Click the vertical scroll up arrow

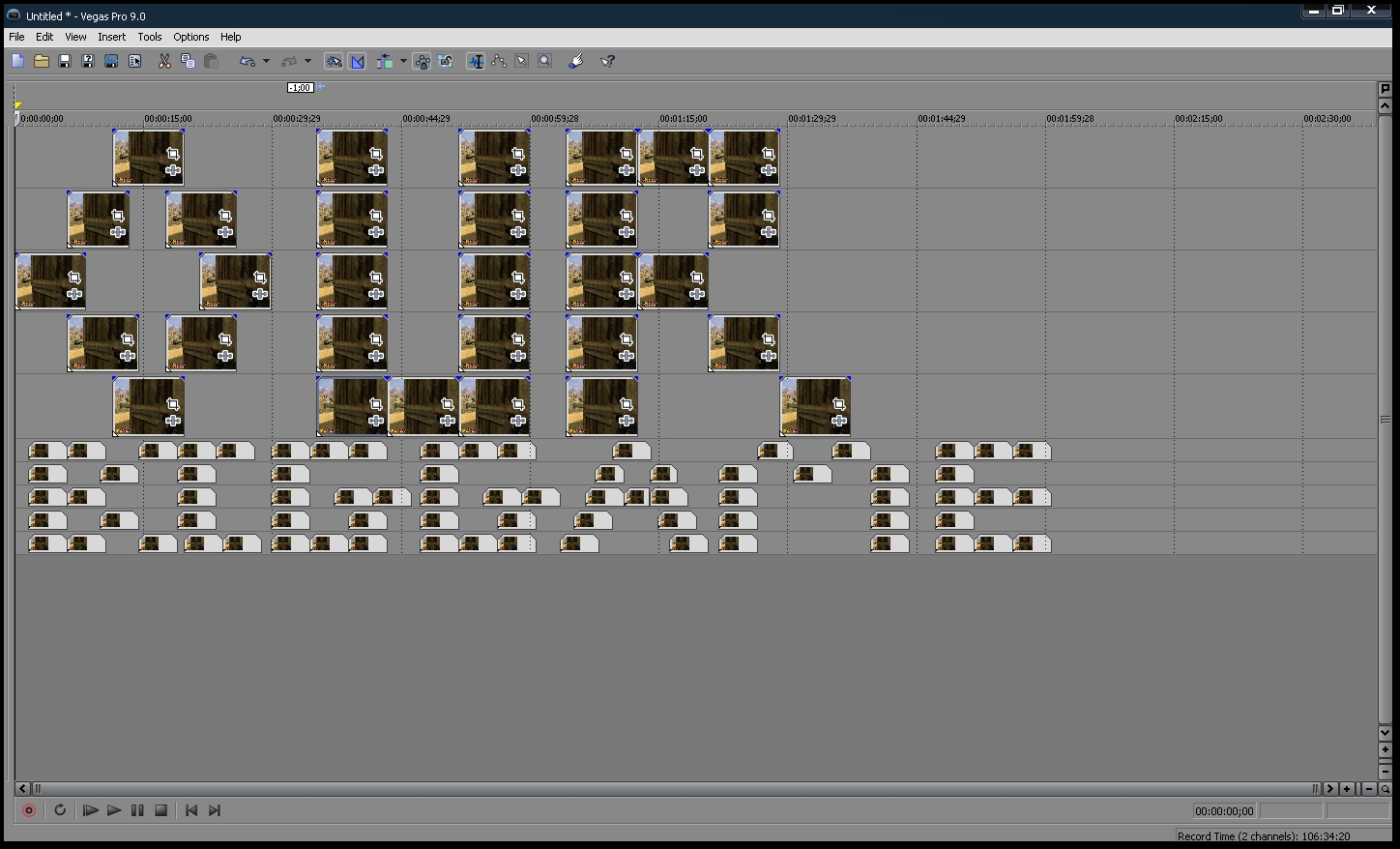[x=1385, y=105]
